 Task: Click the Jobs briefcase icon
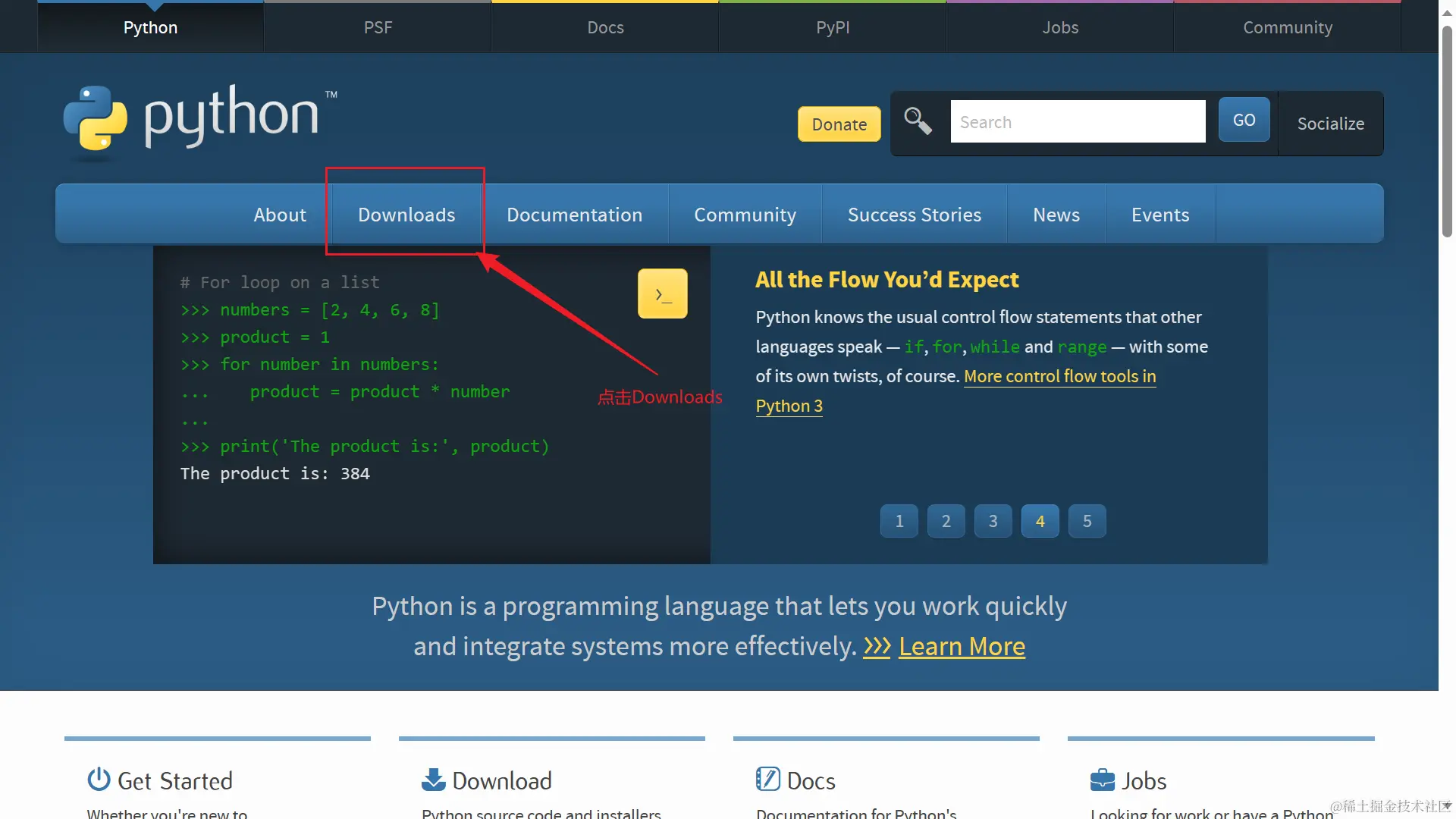click(x=1103, y=780)
